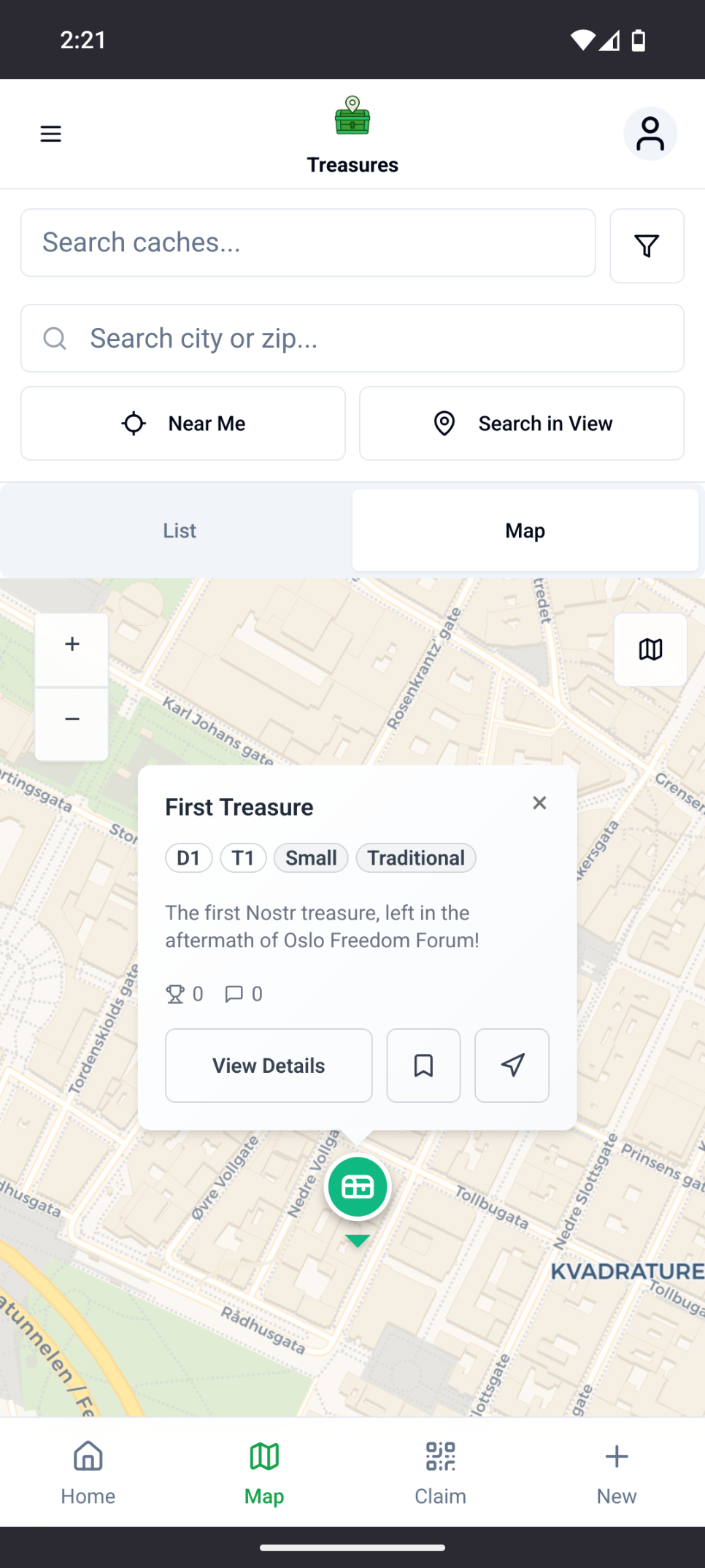
Task: Open the hamburger menu
Action: 50,134
